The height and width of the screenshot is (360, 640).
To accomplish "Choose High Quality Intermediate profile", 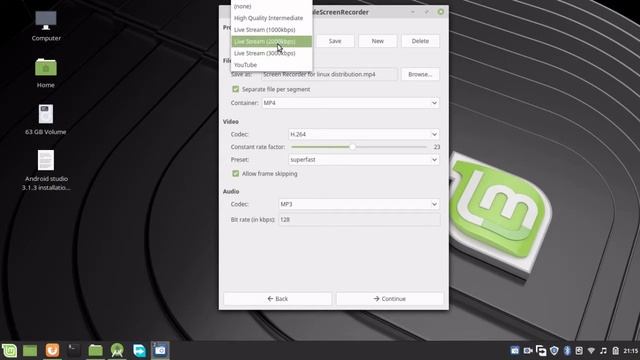I will coord(271,18).
